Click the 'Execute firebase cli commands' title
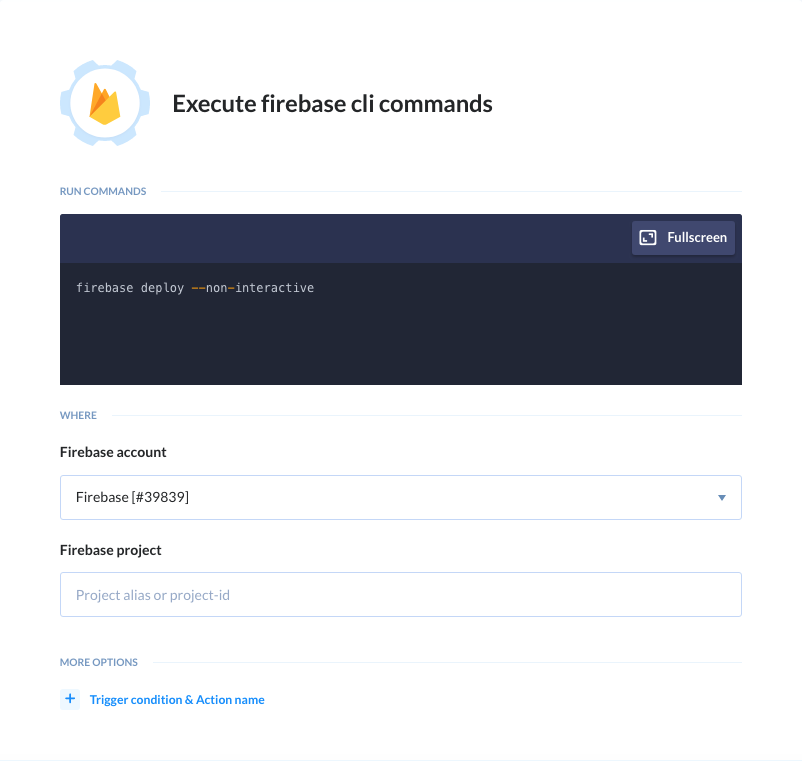 (x=332, y=104)
